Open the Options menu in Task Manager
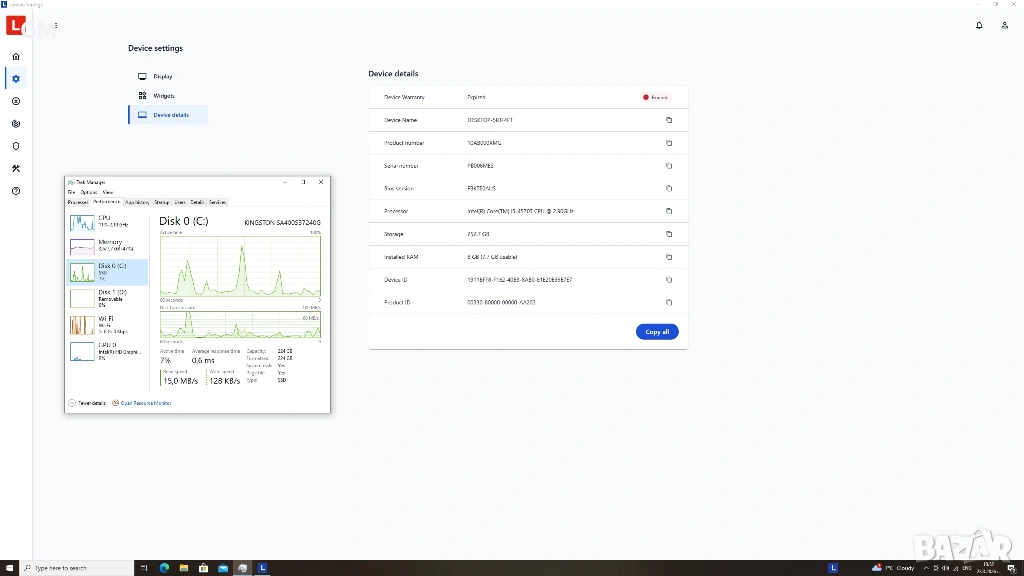 (89, 192)
